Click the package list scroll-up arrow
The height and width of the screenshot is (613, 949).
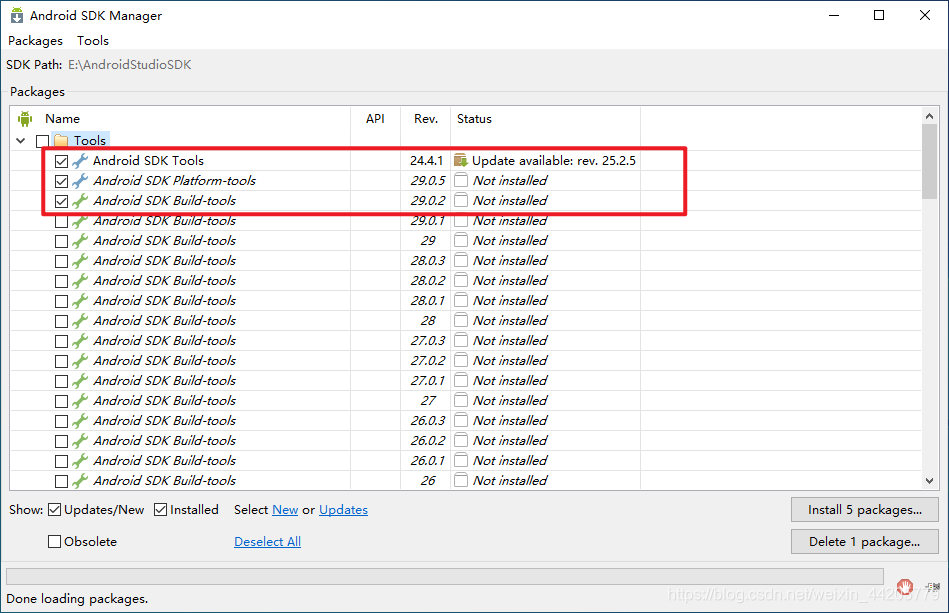[930, 116]
